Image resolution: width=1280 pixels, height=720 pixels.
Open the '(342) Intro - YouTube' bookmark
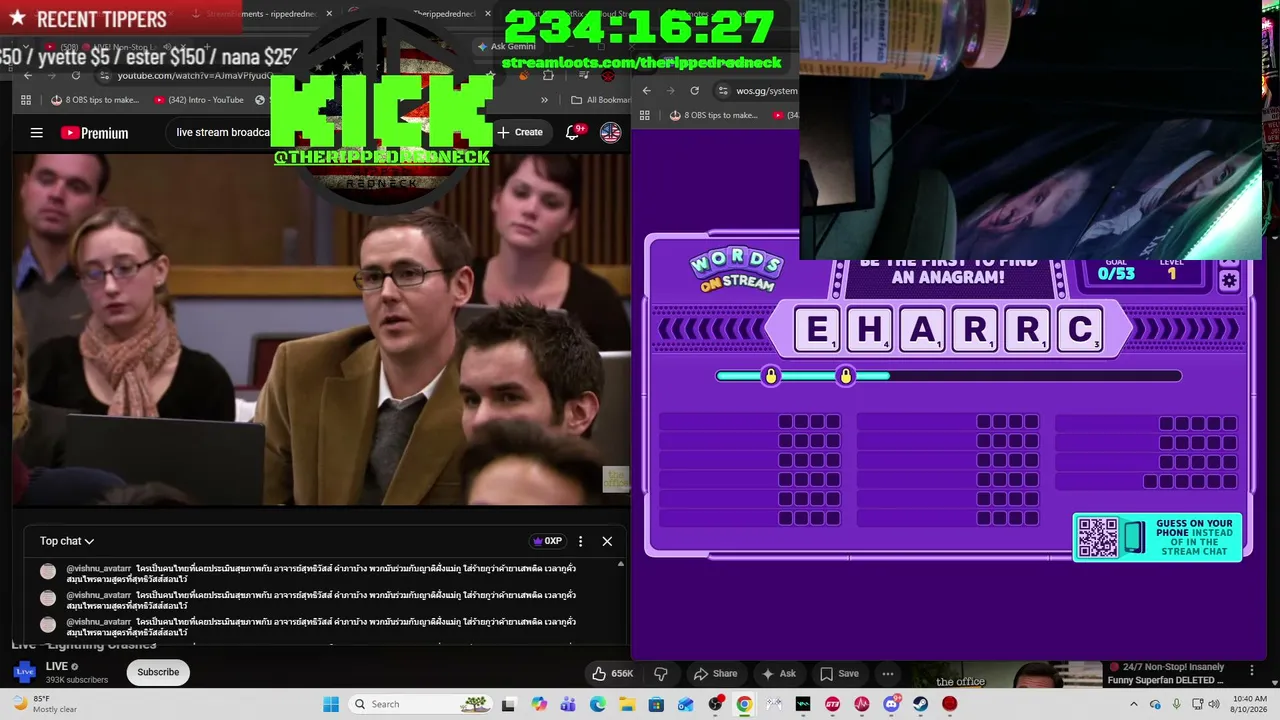coord(199,100)
